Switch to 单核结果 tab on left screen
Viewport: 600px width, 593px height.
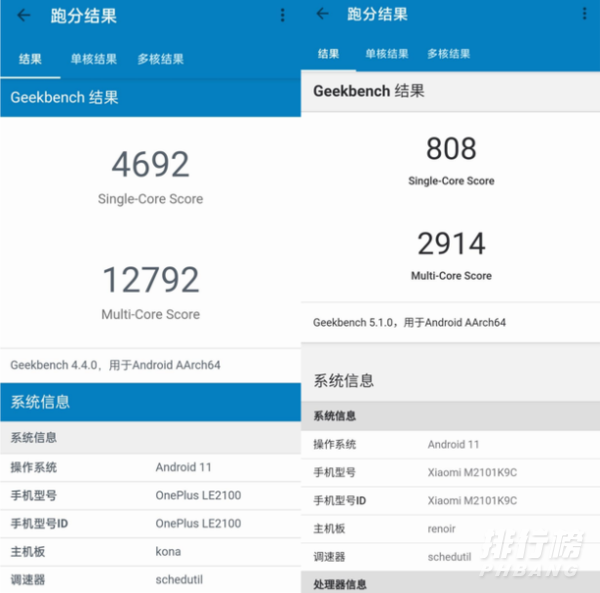(94, 59)
